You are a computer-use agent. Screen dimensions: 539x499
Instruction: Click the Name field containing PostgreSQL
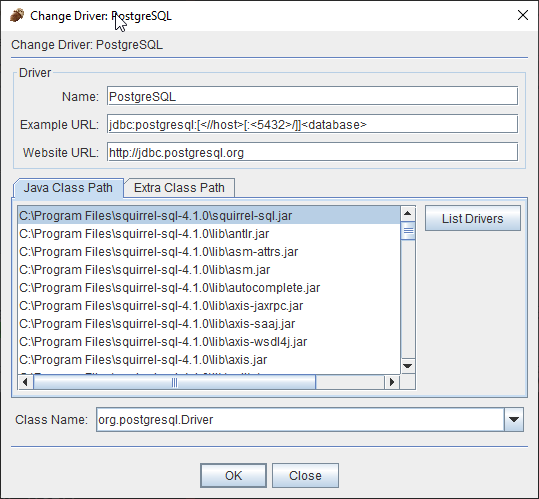coord(312,96)
